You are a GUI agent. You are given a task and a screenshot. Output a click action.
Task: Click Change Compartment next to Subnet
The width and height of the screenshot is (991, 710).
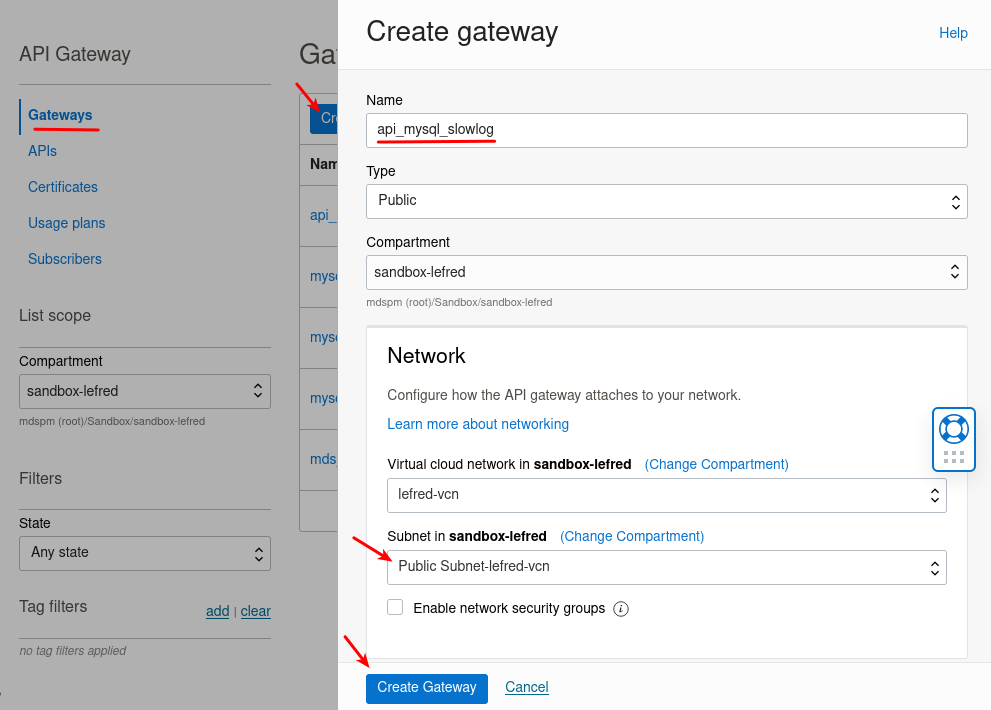[x=632, y=536]
